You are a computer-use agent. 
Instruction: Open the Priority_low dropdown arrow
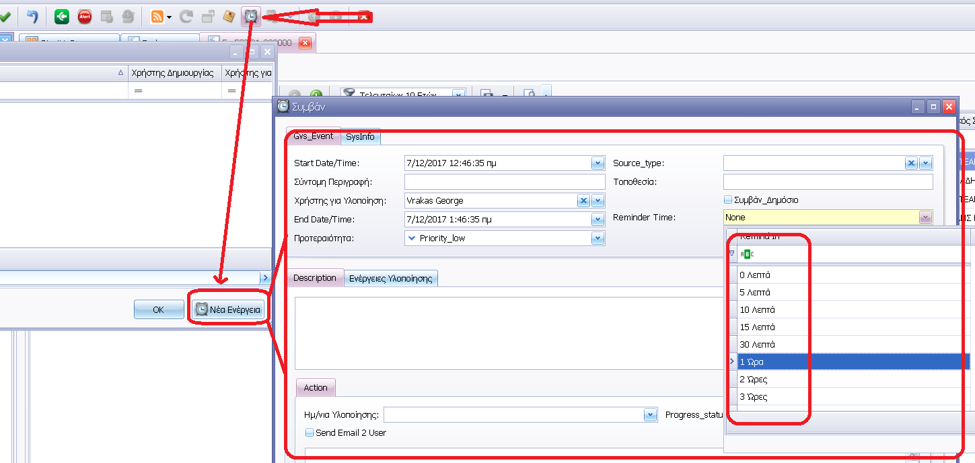point(598,238)
